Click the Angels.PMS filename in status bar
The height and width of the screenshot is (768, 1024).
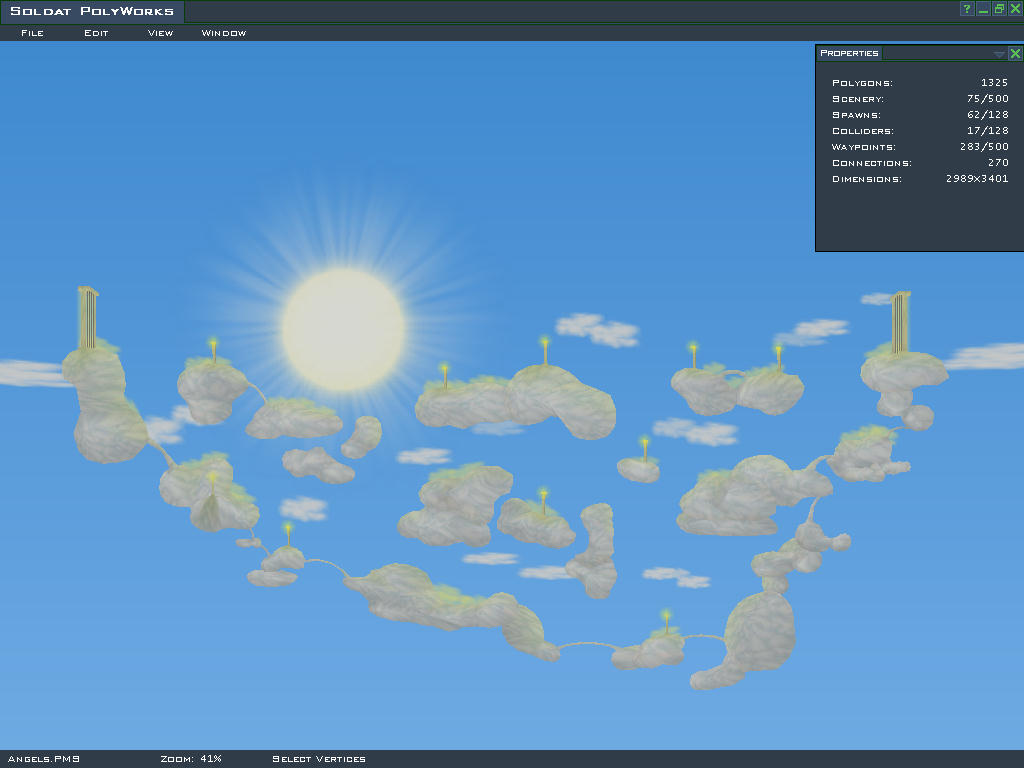pyautogui.click(x=43, y=759)
